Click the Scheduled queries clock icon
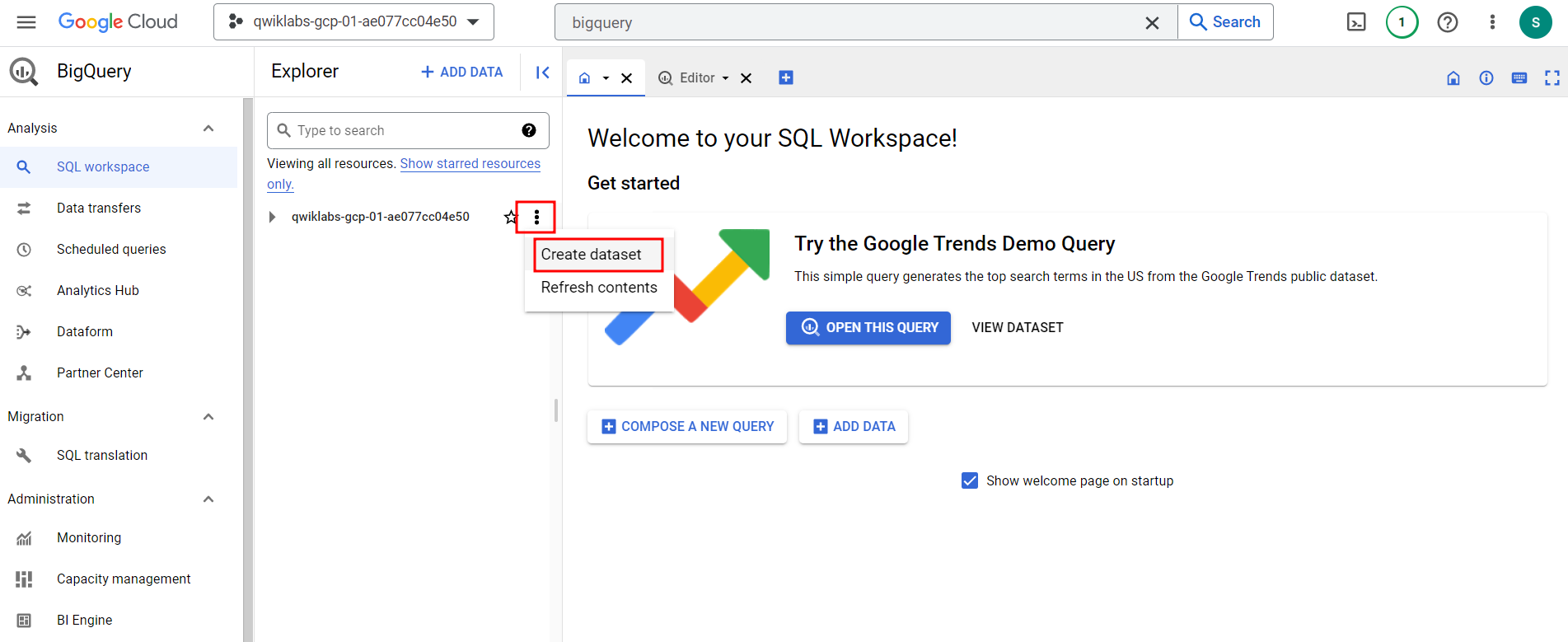Screen dimensions: 1568x642 [24, 249]
